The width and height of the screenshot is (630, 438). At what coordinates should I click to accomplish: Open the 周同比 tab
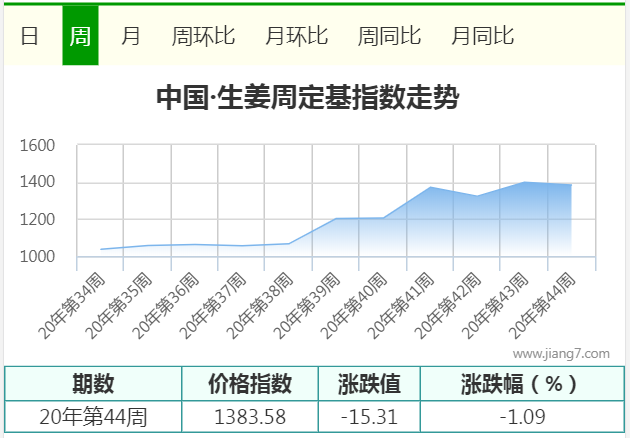[389, 36]
